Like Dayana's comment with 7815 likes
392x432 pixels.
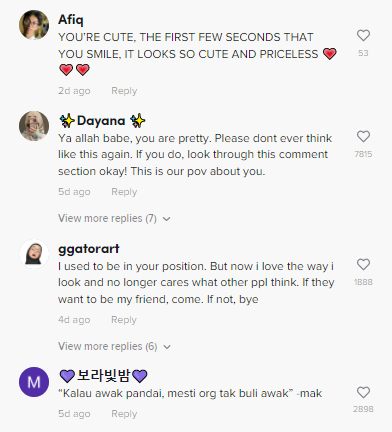point(363,136)
